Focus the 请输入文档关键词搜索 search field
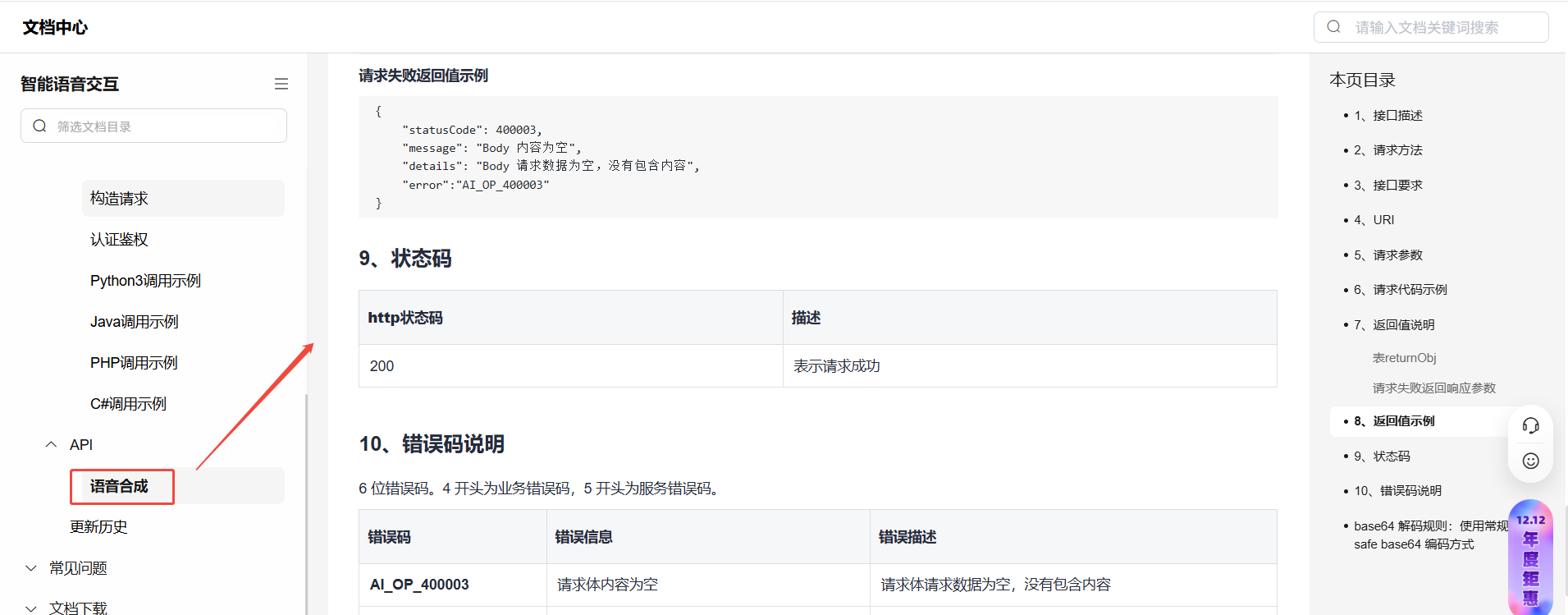This screenshot has width=1568, height=615. 1431,27
